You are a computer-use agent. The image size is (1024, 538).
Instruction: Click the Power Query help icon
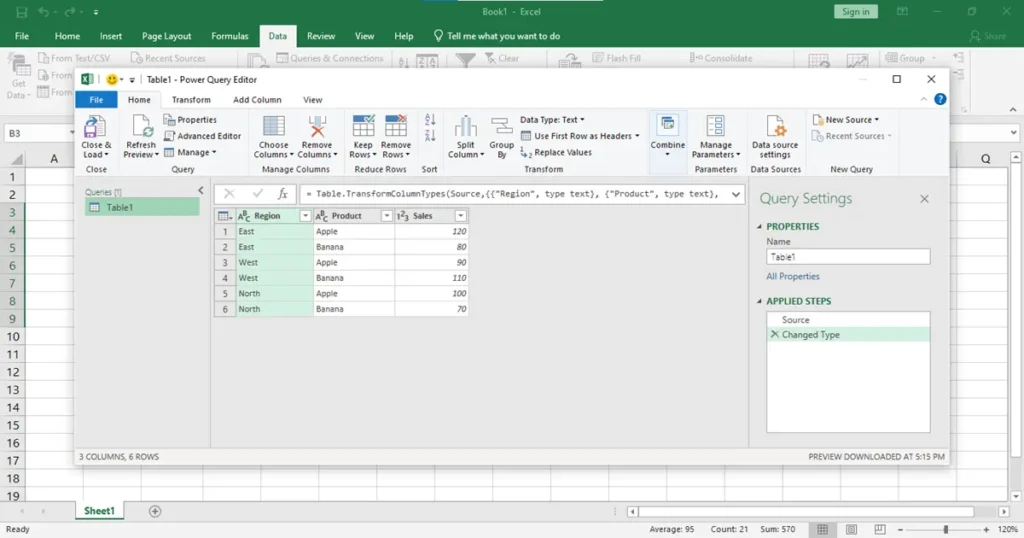click(x=940, y=99)
